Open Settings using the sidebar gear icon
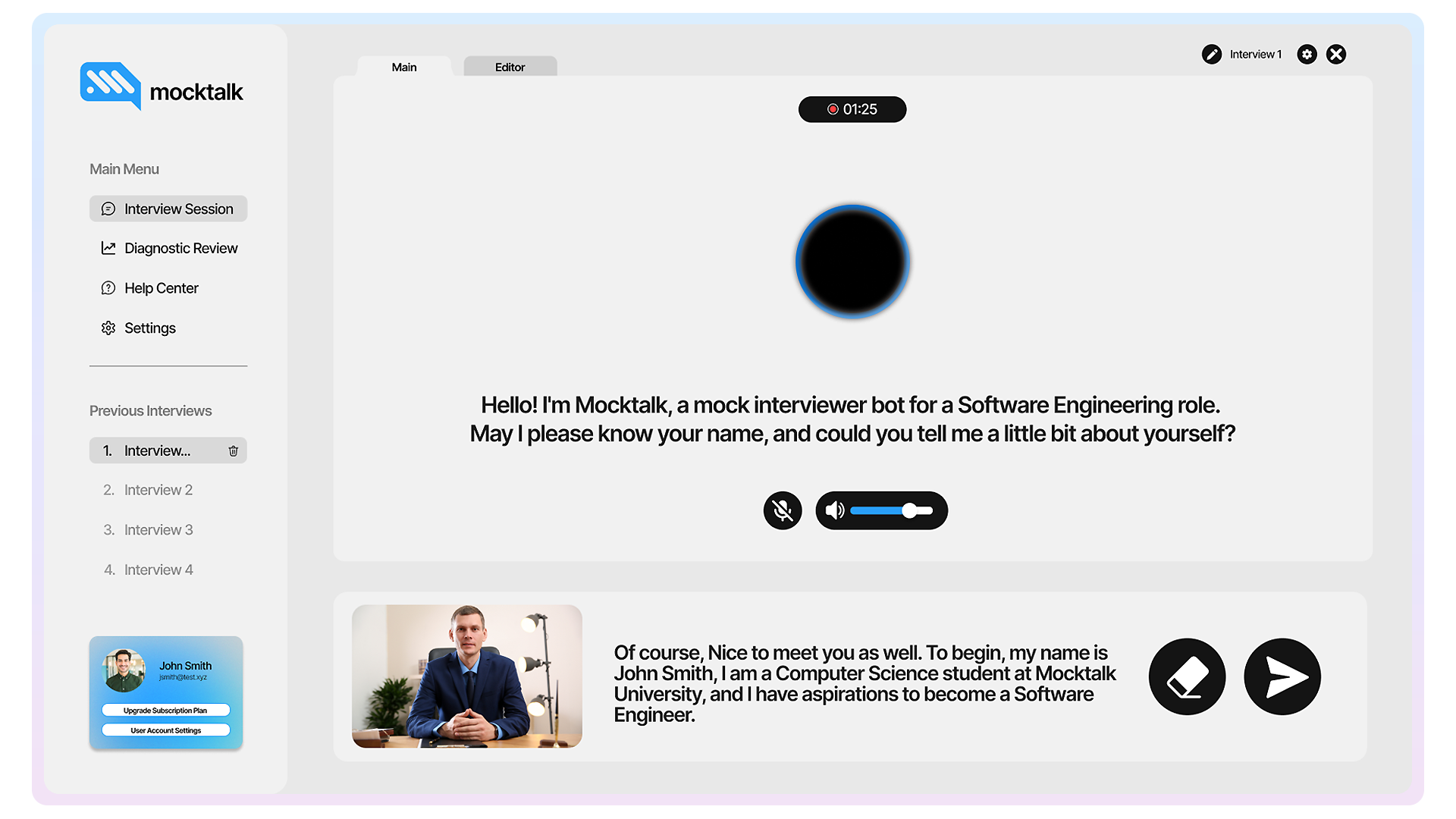The image size is (1456, 819). pos(108,328)
